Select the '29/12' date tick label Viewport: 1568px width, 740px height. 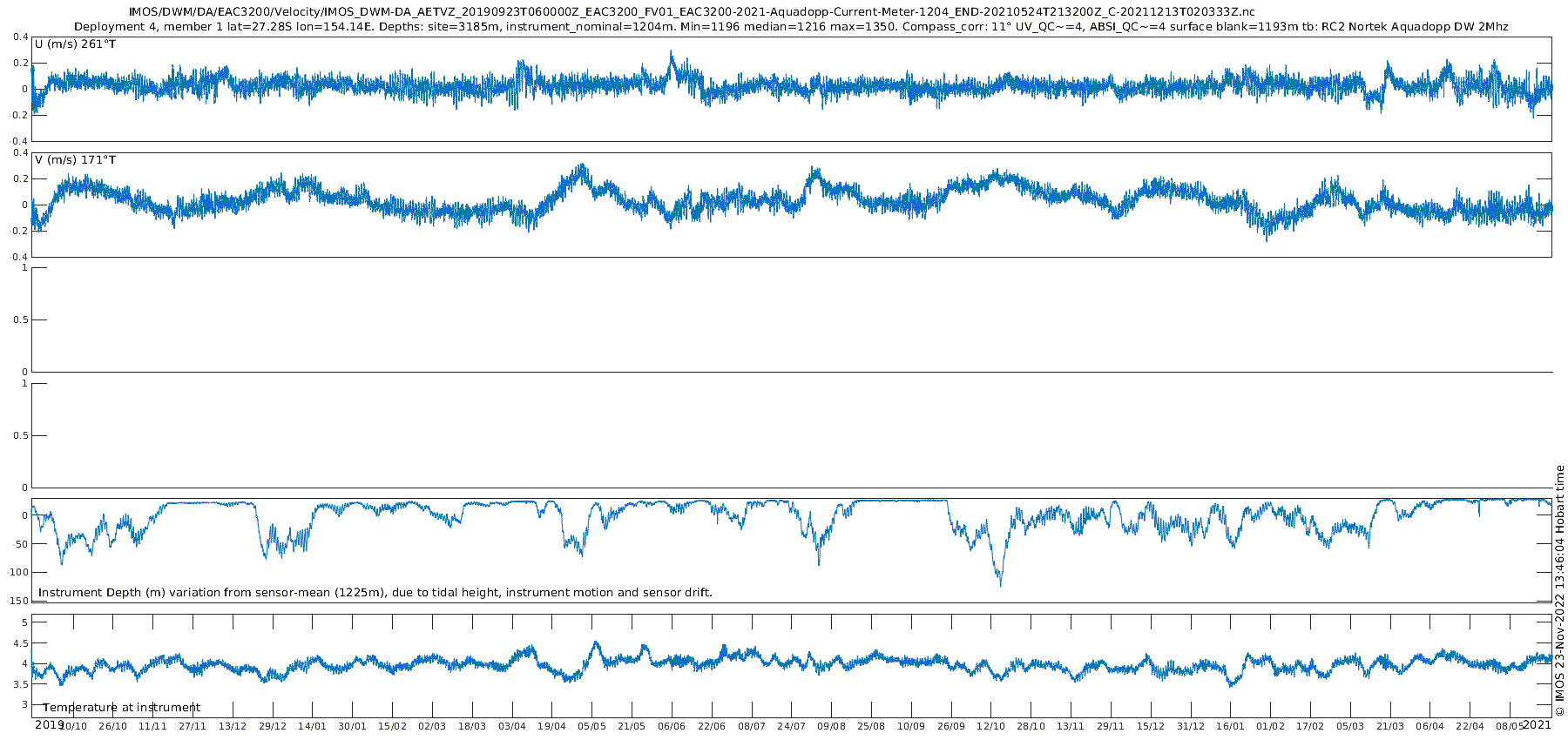tap(273, 726)
